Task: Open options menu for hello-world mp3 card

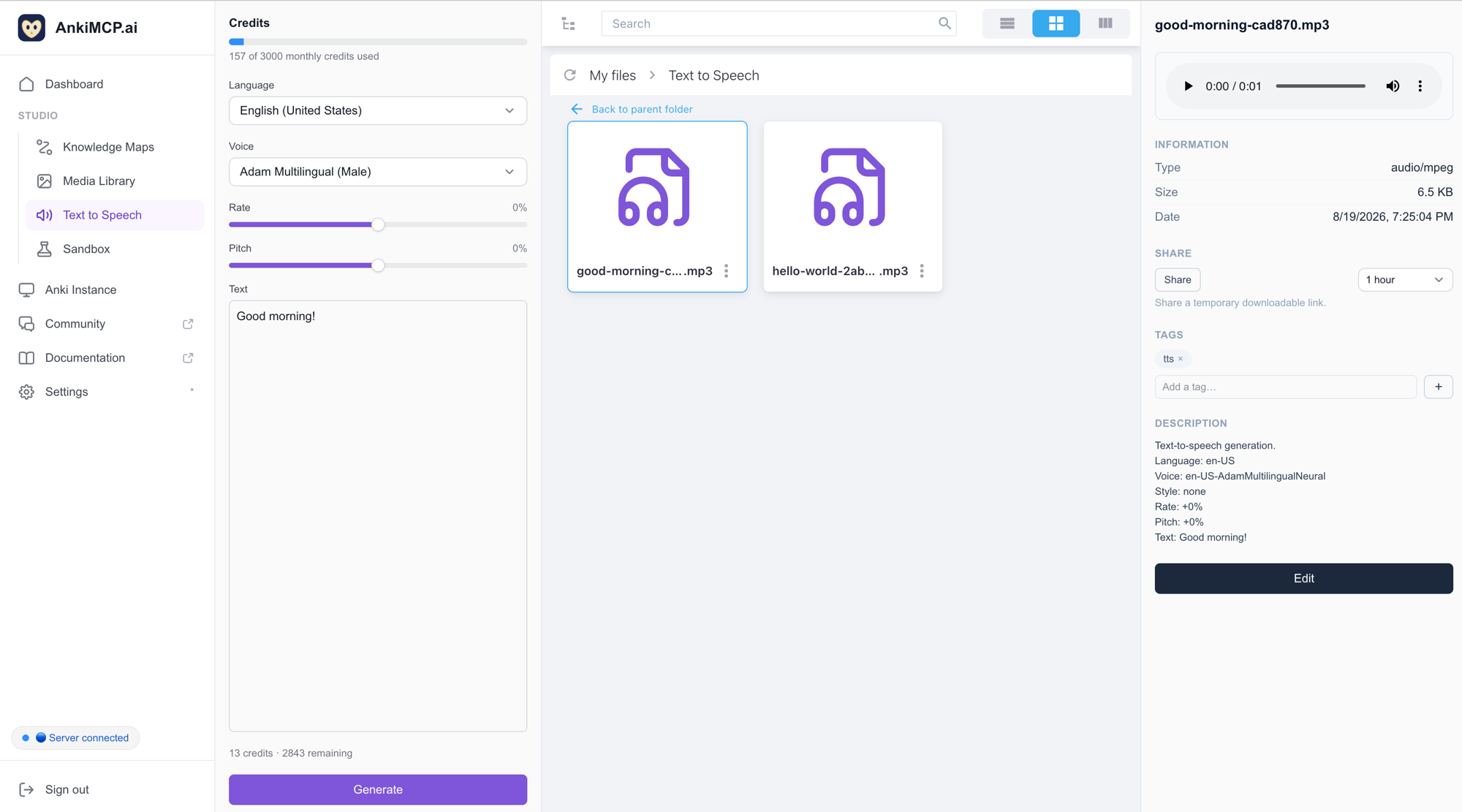Action: pos(922,271)
